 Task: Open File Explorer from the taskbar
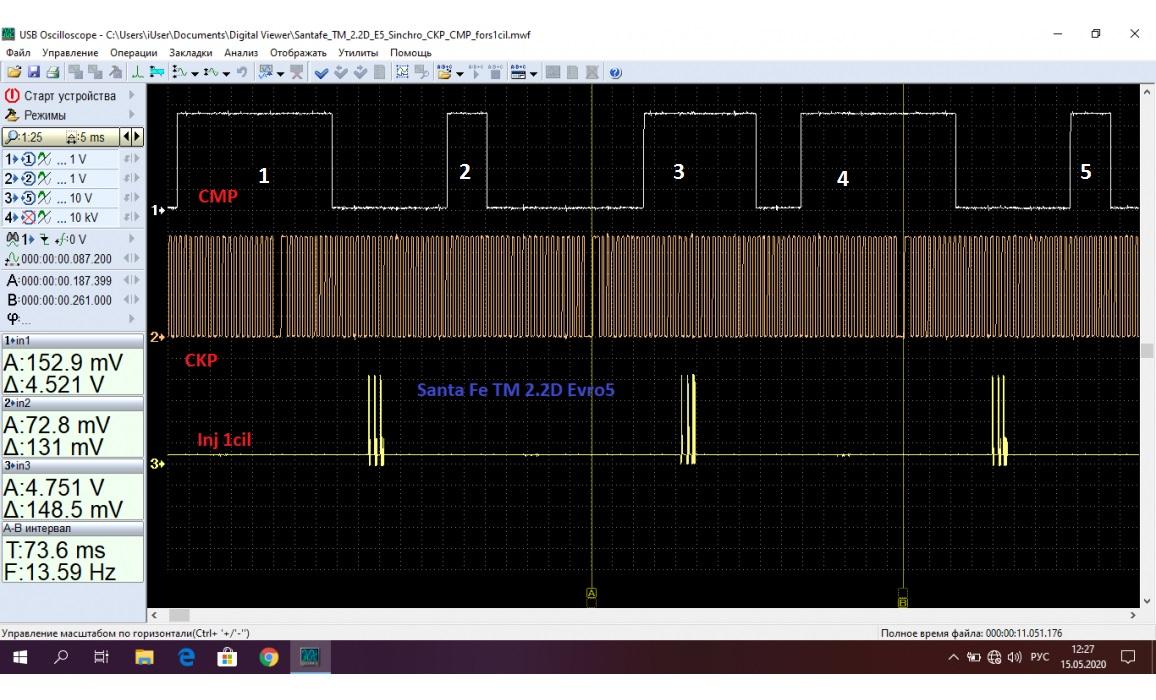tap(144, 656)
